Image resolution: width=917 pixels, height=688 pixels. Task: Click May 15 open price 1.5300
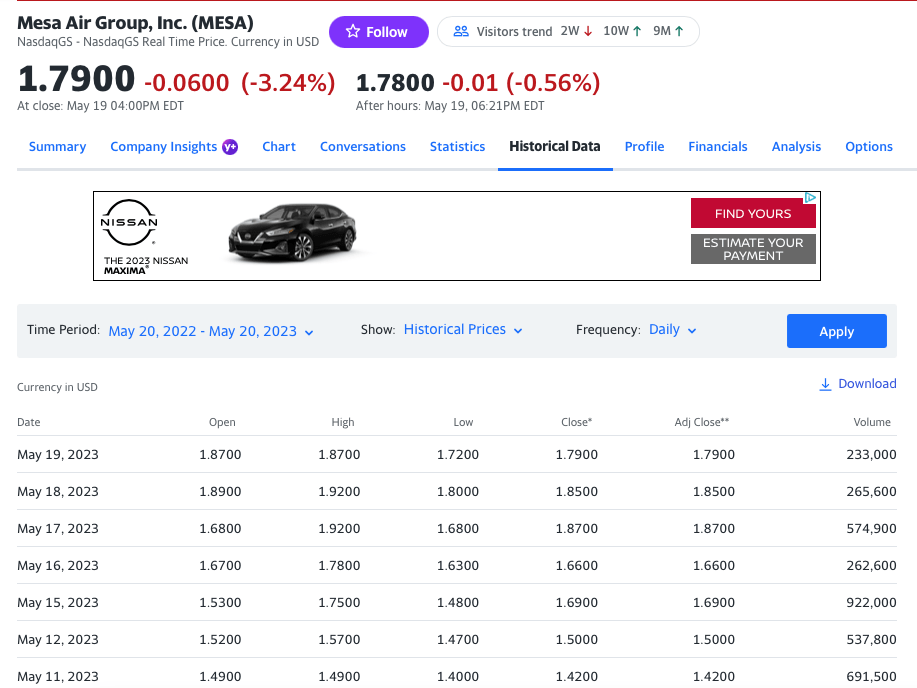pos(220,603)
